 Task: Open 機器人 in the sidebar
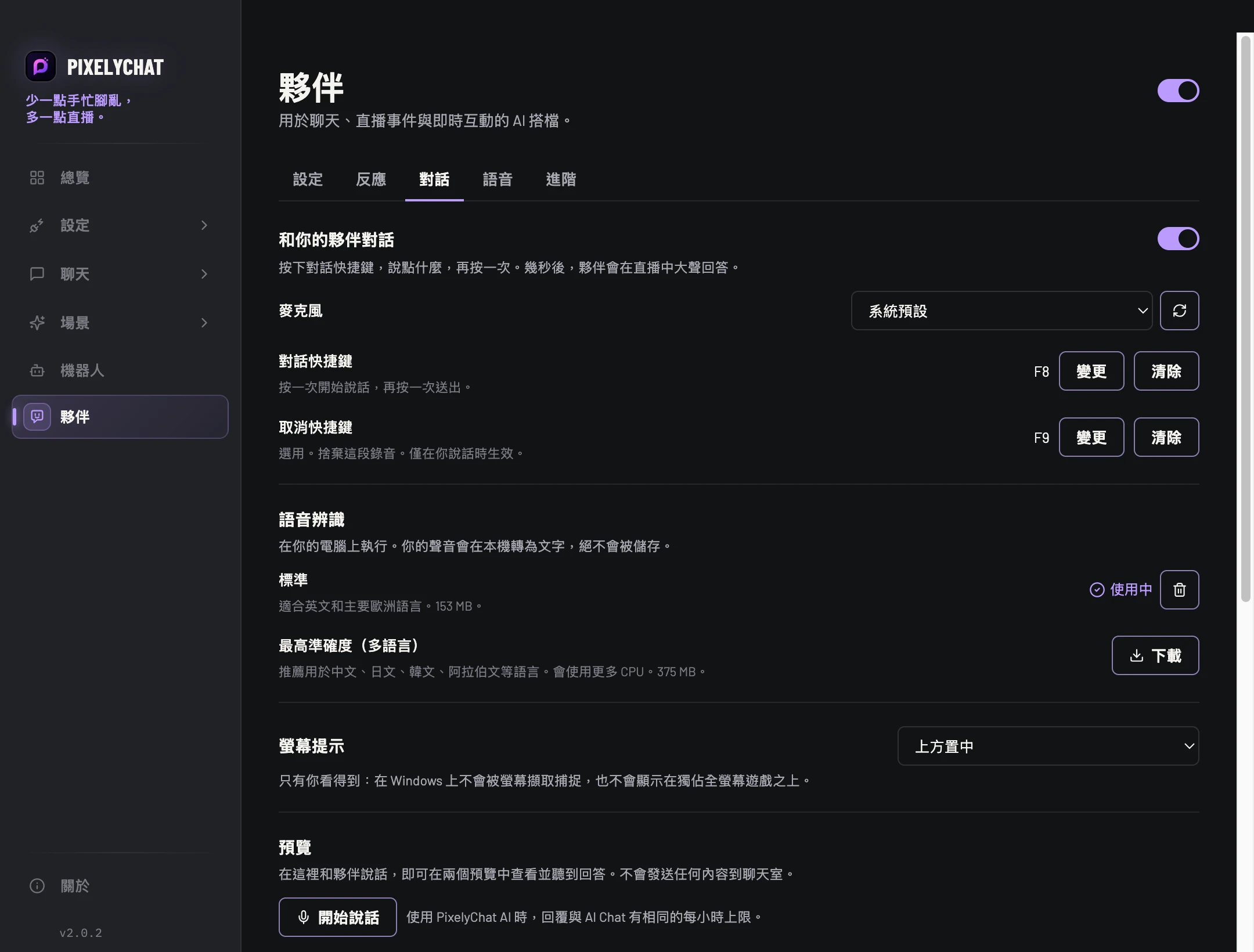click(120, 370)
